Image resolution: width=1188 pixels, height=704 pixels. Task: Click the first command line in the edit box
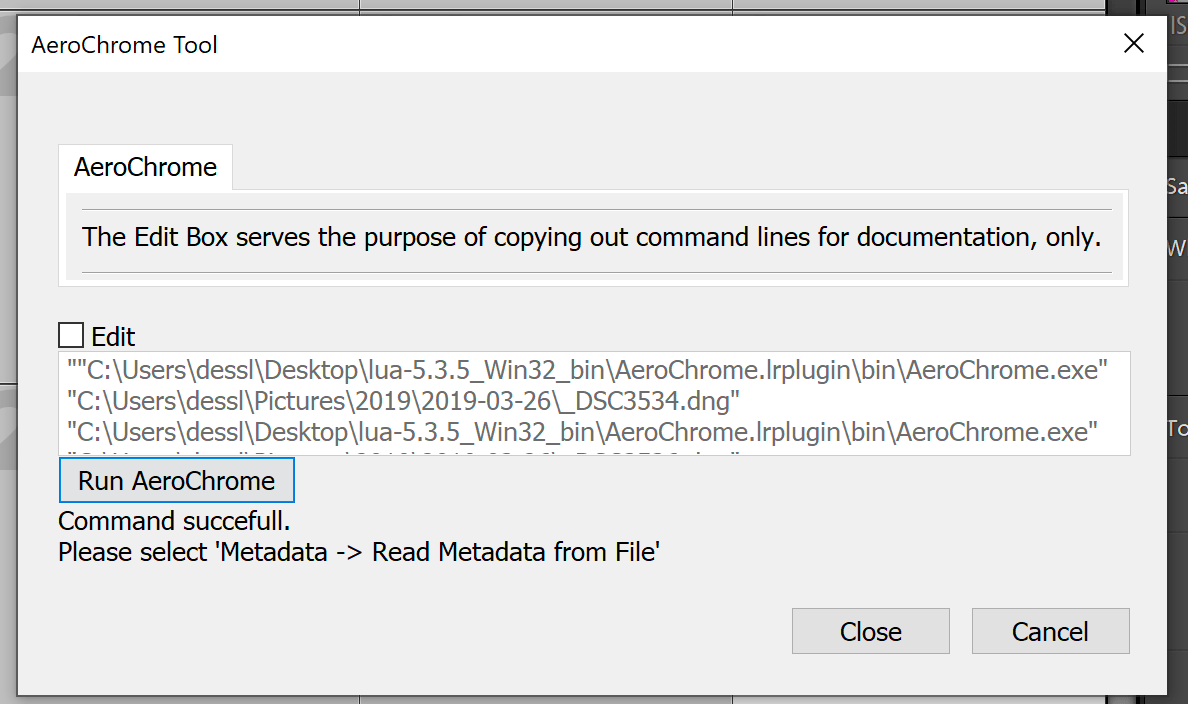[587, 370]
